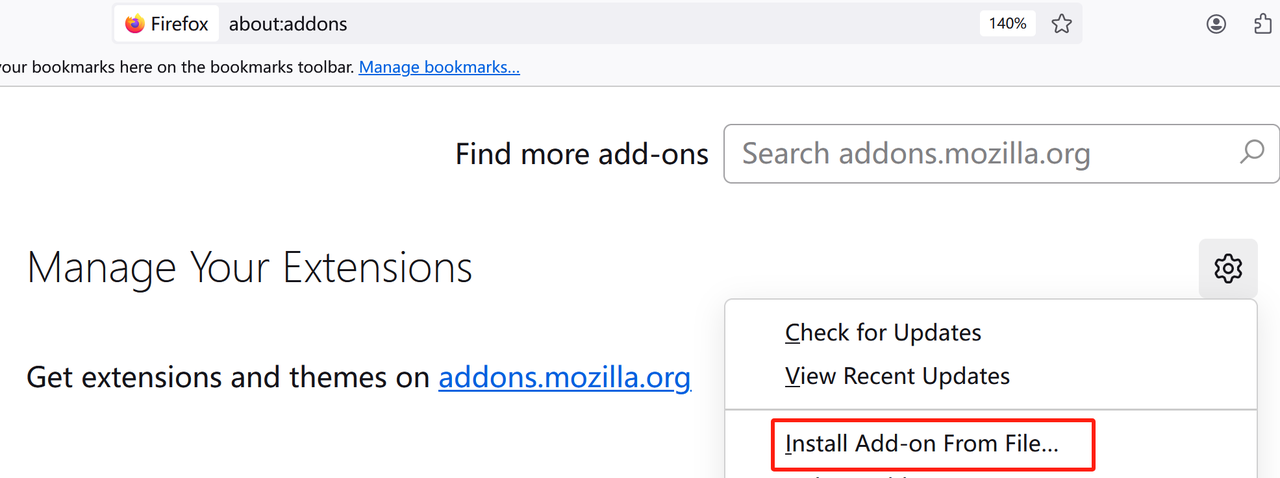The width and height of the screenshot is (1280, 478).
Task: Click the 'Get extensions and themes on' text
Action: (x=228, y=378)
